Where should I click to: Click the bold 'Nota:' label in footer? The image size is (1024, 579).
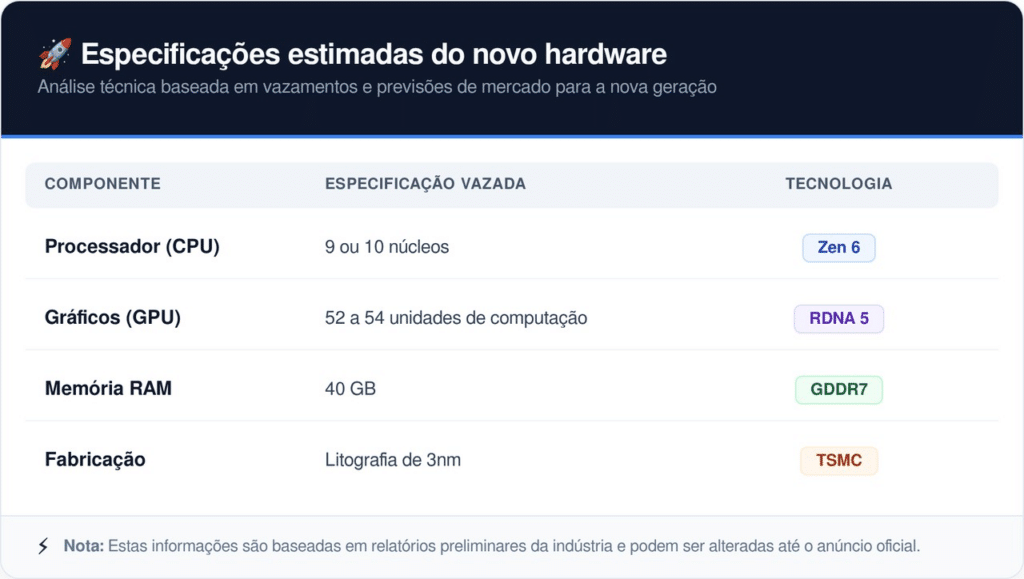tap(83, 546)
